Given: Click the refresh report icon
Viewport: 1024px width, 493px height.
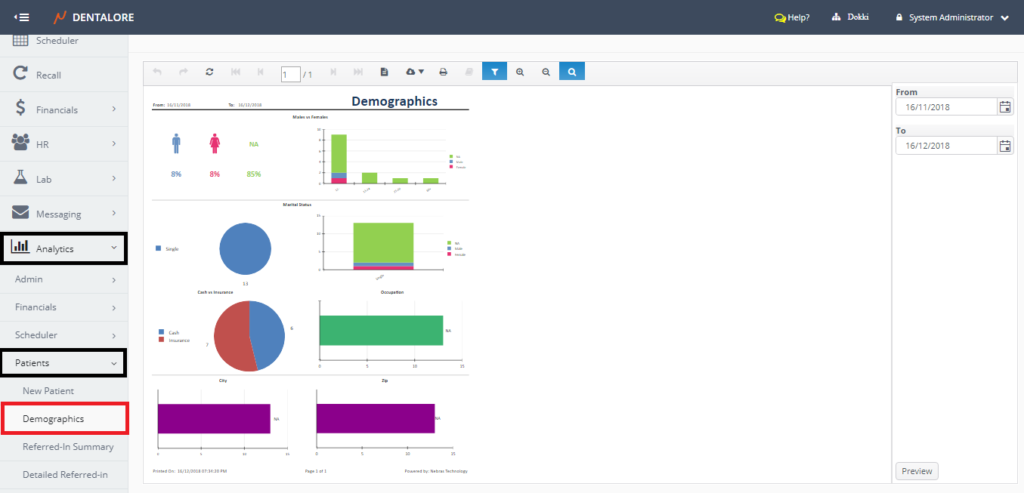Looking at the screenshot, I should pos(209,72).
